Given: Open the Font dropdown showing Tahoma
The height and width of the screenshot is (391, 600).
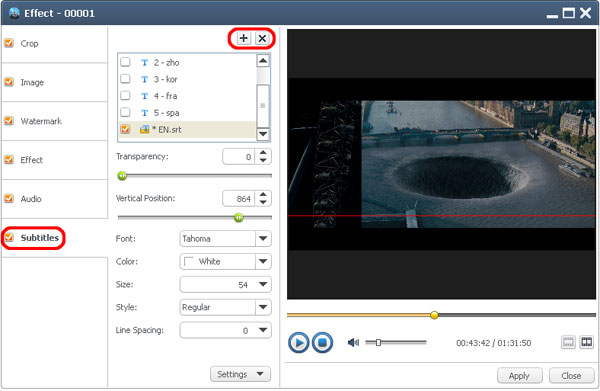Looking at the screenshot, I should [x=225, y=239].
